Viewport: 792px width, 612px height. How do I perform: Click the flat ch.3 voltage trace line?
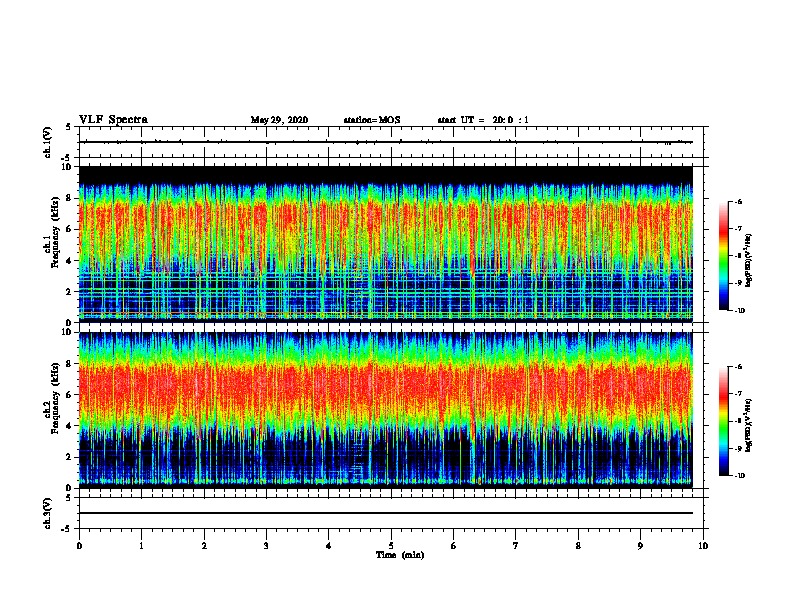[x=386, y=513]
